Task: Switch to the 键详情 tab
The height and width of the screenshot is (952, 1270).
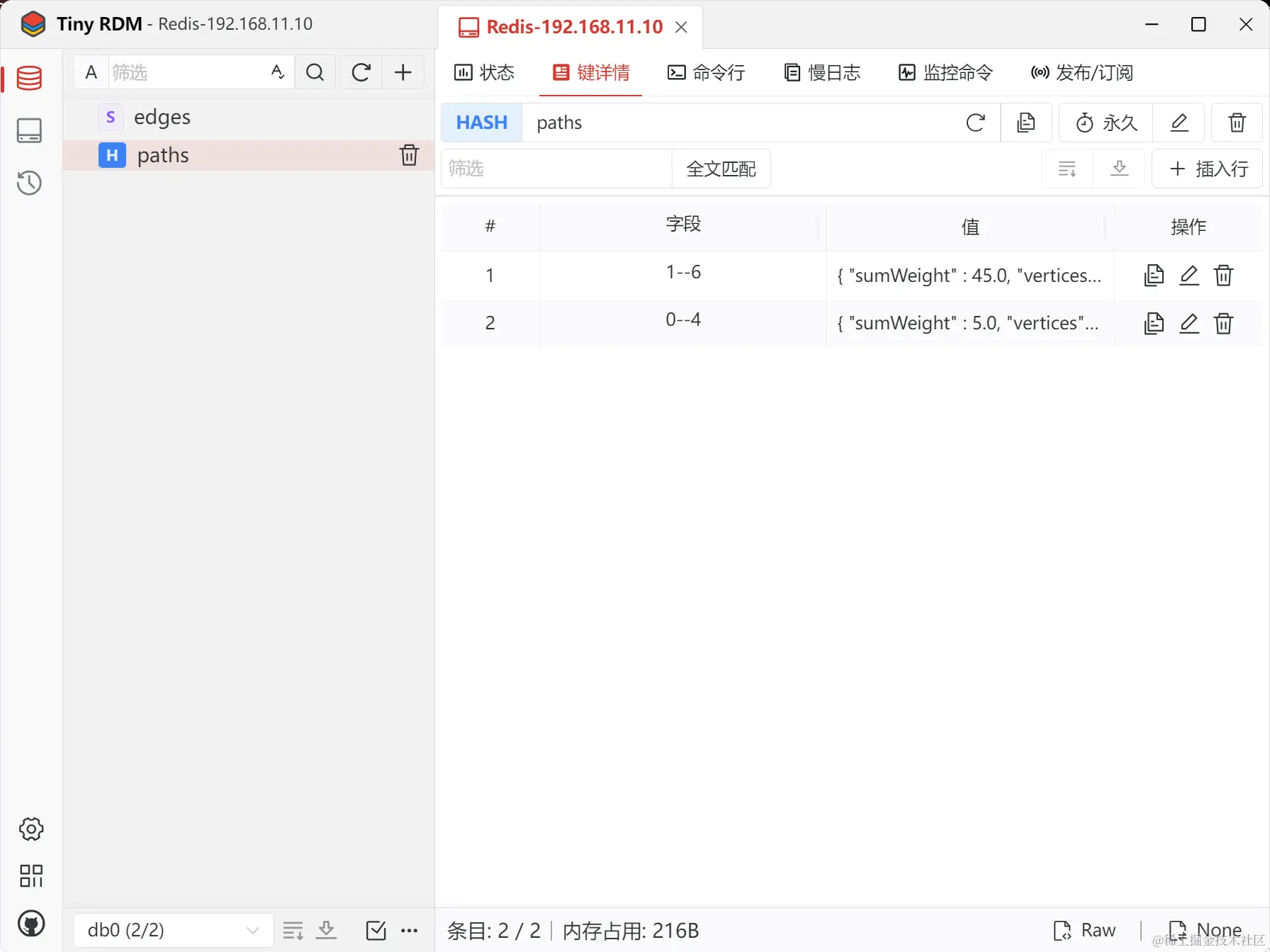Action: (591, 72)
